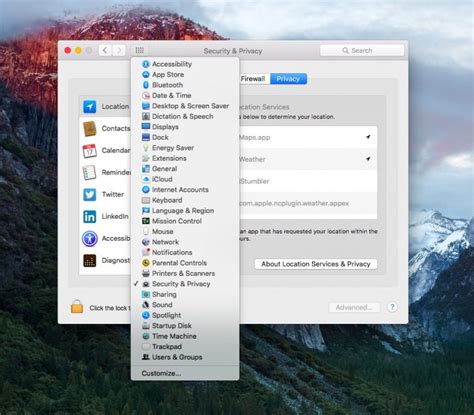Select the Privacy tab
474x415 pixels.
coord(288,79)
